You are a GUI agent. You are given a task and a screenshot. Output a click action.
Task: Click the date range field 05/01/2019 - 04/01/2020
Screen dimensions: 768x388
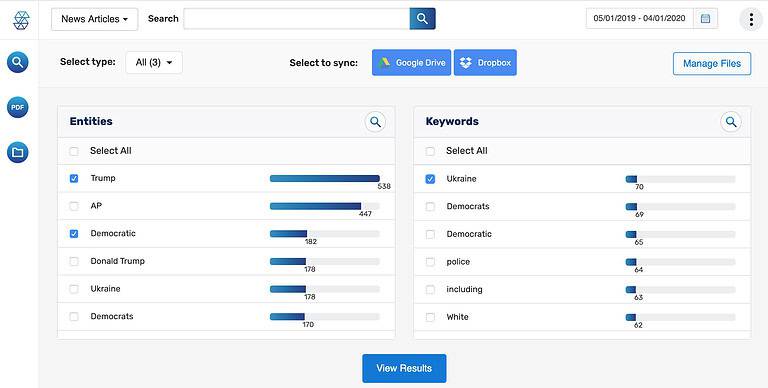click(639, 19)
